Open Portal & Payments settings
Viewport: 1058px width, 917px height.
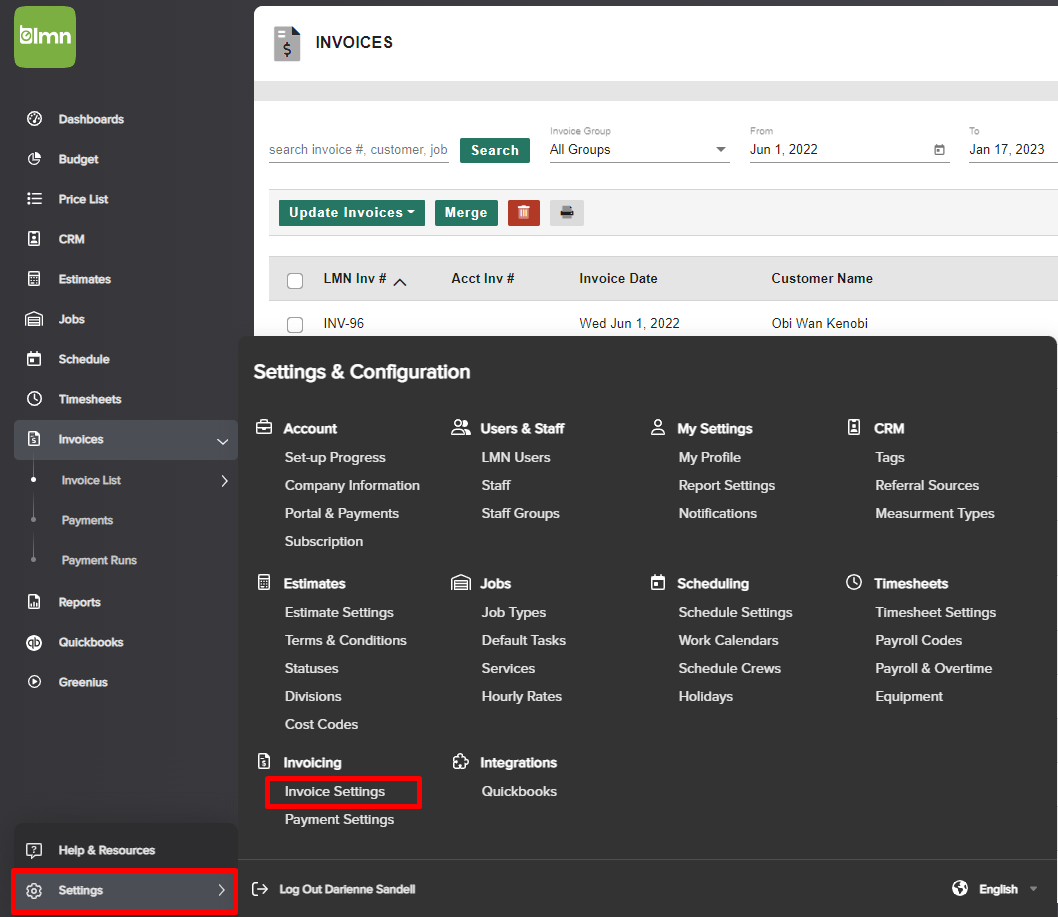tap(341, 513)
